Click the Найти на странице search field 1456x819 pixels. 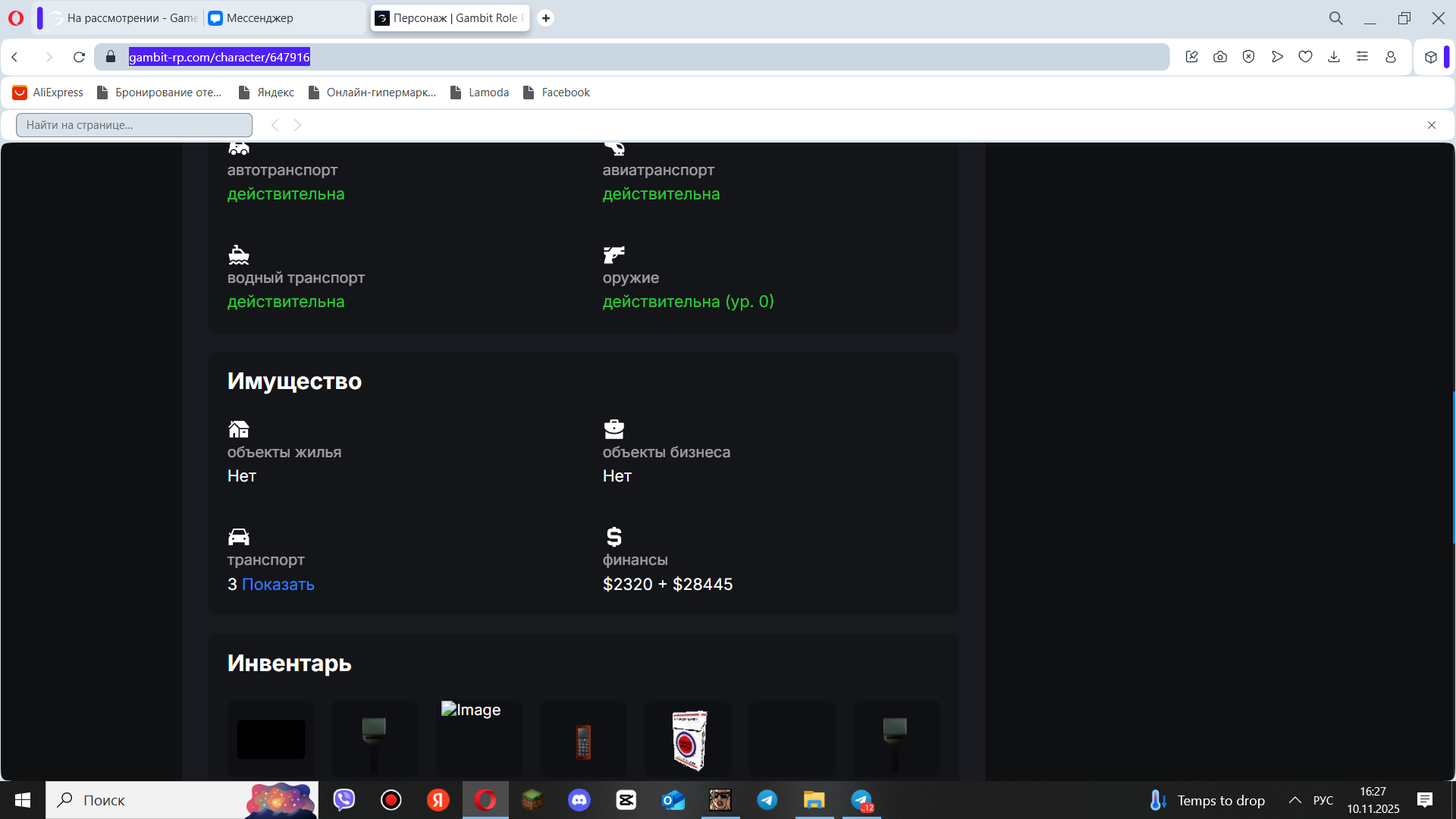pos(134,125)
